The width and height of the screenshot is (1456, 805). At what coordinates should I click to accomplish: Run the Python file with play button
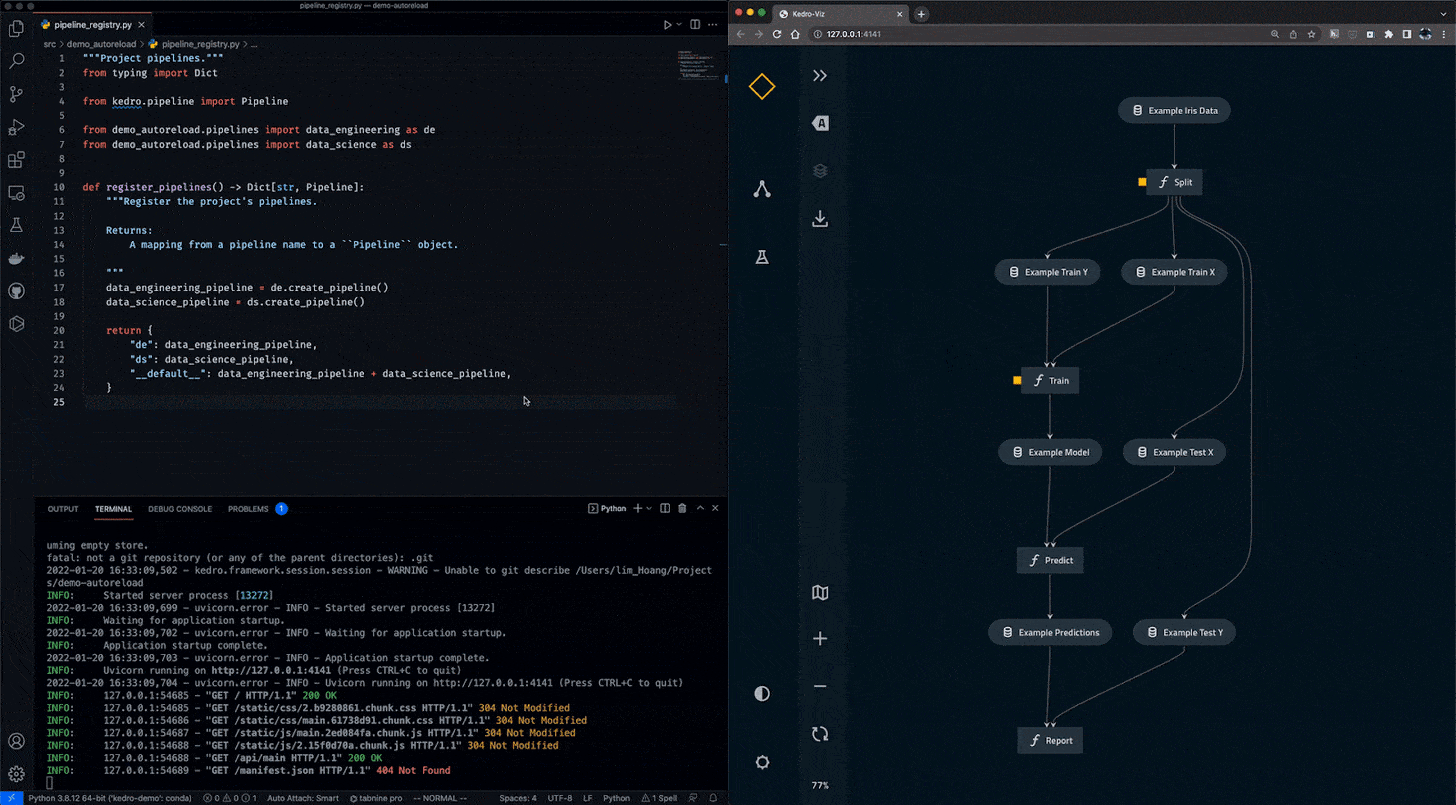pyautogui.click(x=668, y=25)
